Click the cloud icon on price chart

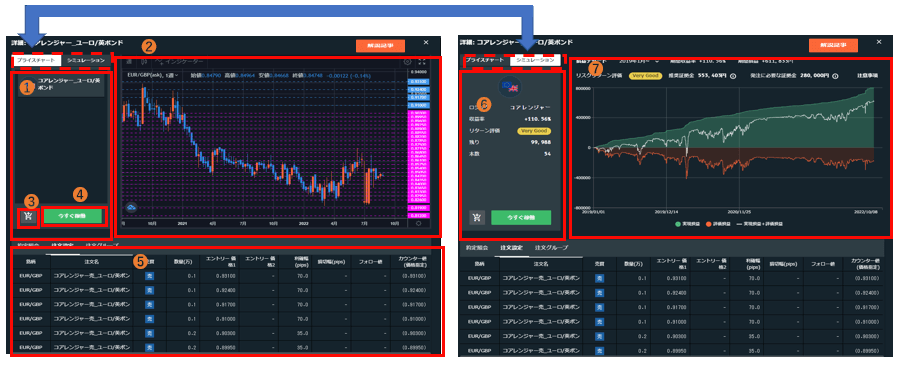click(x=131, y=207)
